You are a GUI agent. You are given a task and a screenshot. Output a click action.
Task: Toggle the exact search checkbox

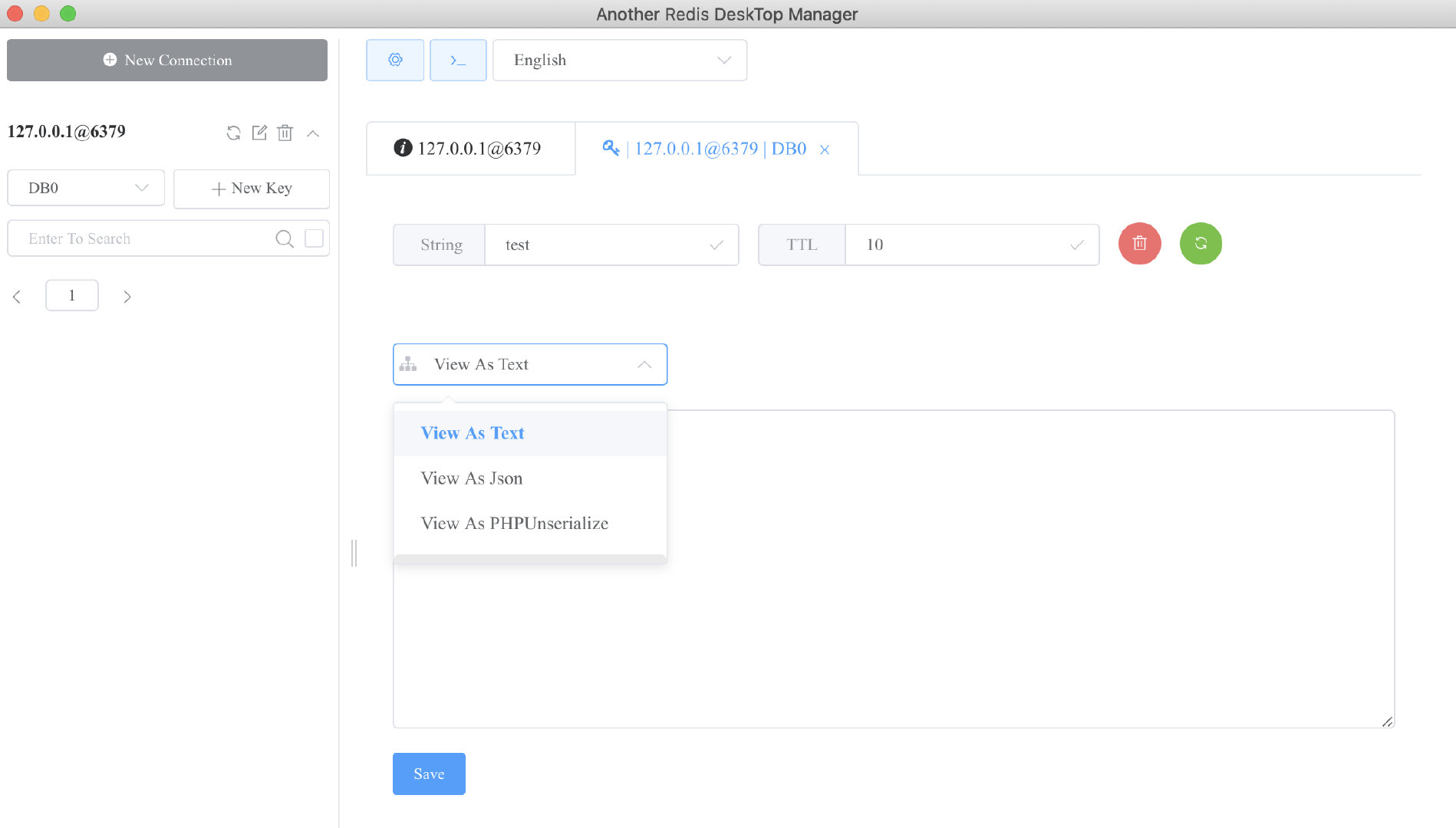coord(314,238)
